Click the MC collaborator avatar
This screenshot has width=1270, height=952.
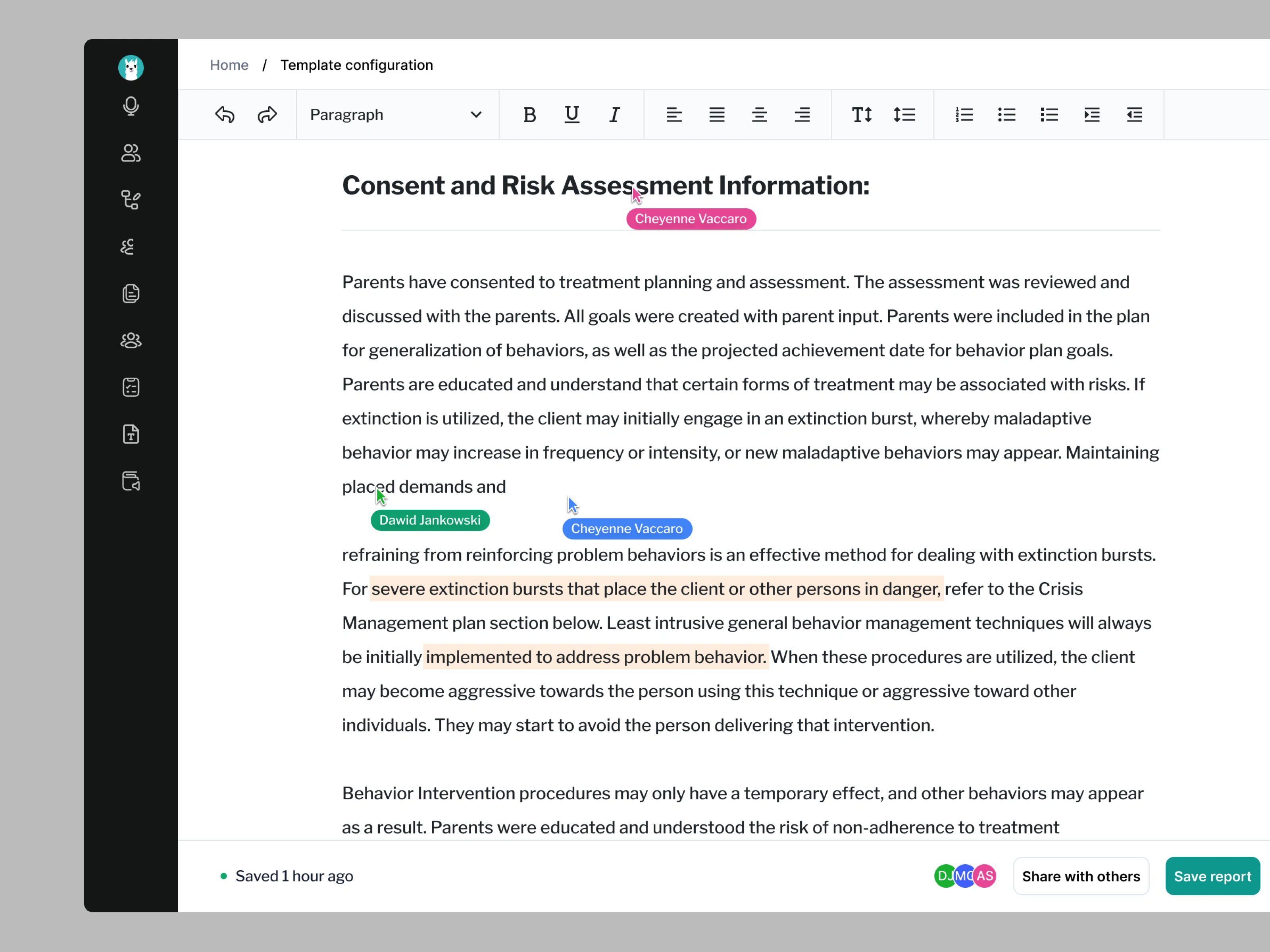964,876
